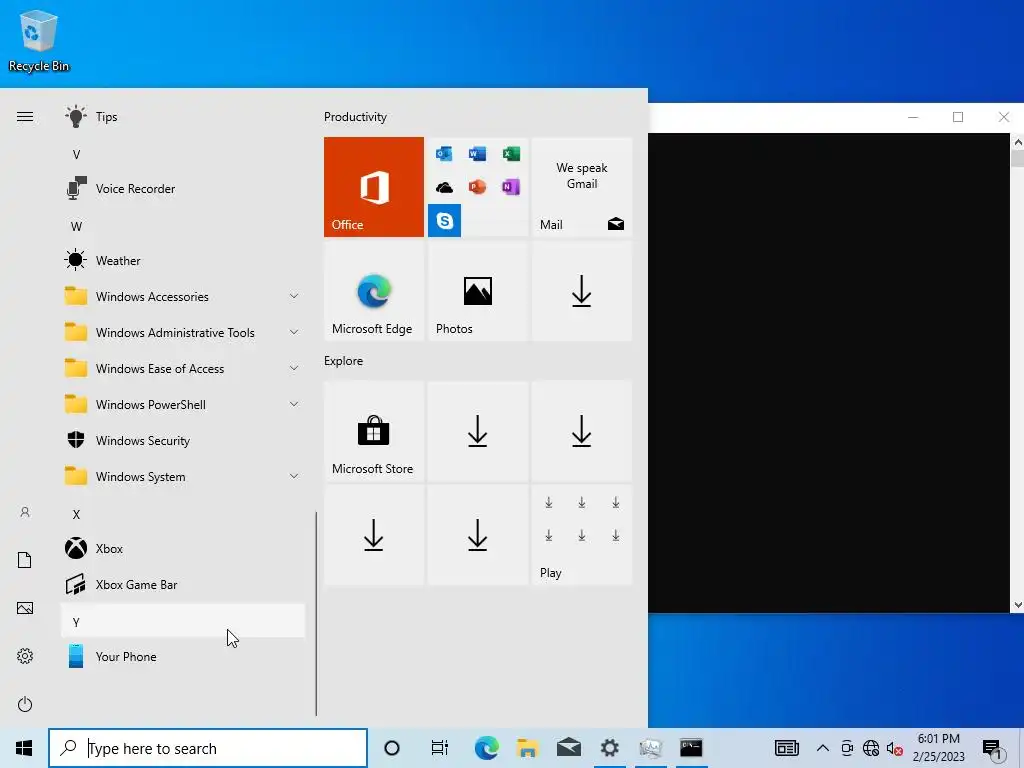
Task: Click the console window scroll-up arrow
Action: pos(1017,141)
